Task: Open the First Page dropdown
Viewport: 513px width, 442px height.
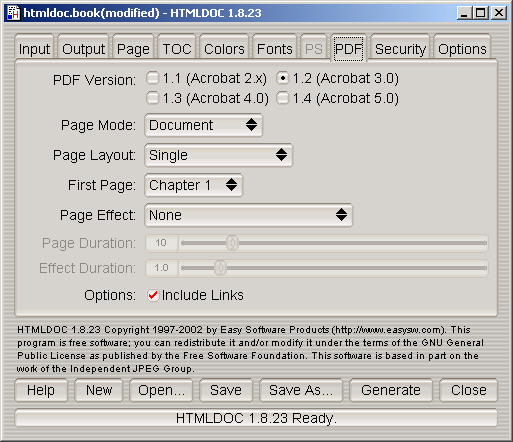Action: pos(194,185)
